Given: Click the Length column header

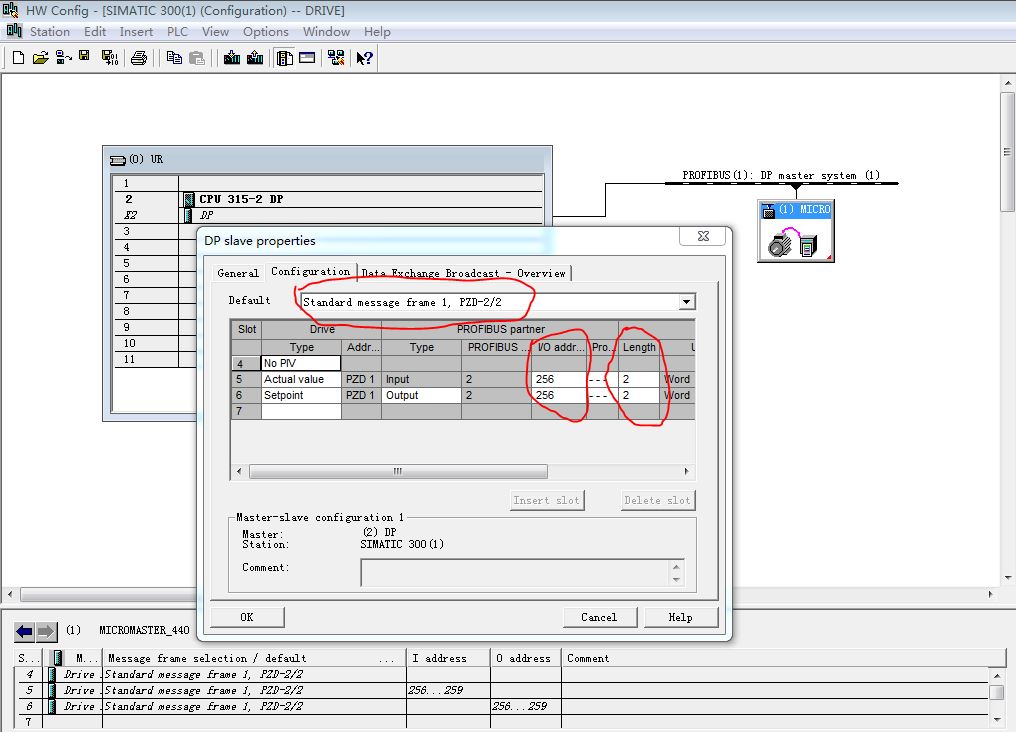Looking at the screenshot, I should click(639, 347).
